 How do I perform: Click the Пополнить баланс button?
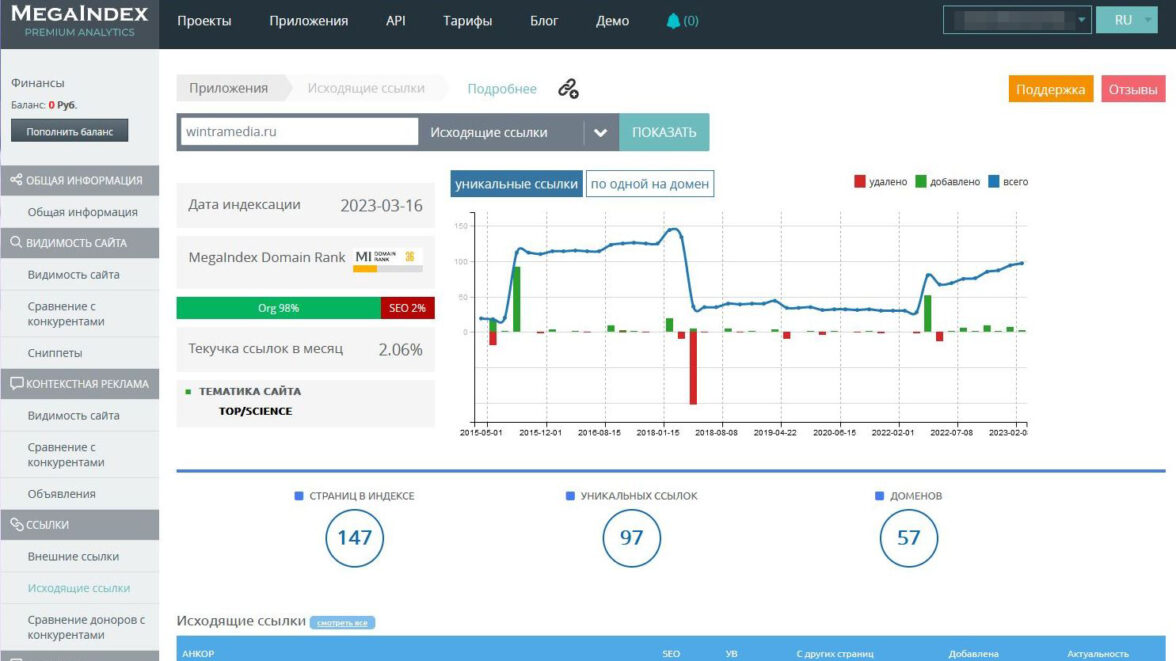pyautogui.click(x=70, y=131)
